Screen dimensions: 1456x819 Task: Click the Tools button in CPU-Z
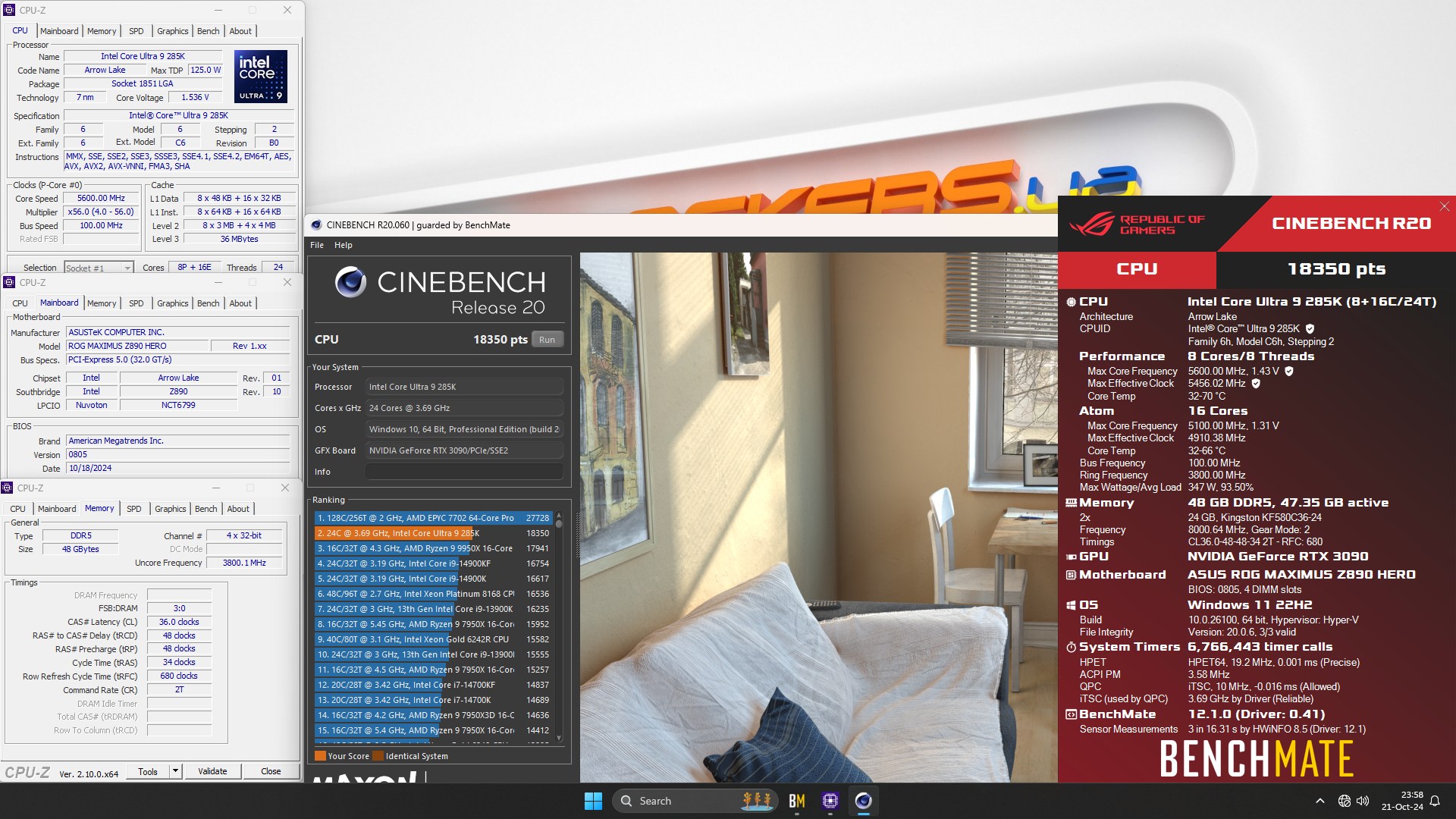148,771
